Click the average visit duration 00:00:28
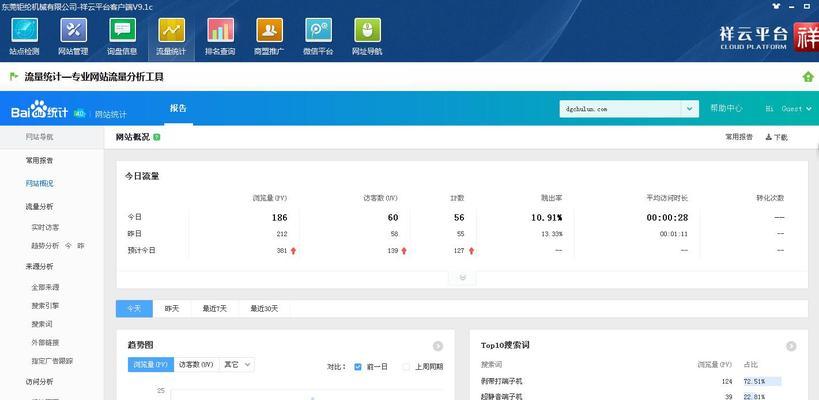819x400 pixels. [x=667, y=218]
